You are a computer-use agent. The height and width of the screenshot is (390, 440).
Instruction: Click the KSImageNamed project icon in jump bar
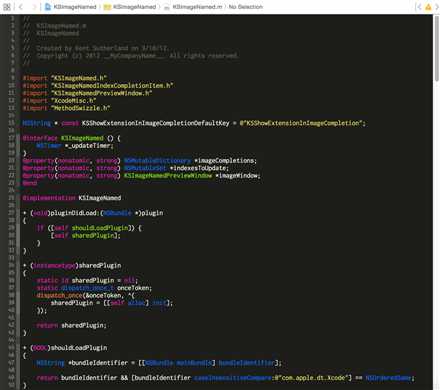pos(48,7)
